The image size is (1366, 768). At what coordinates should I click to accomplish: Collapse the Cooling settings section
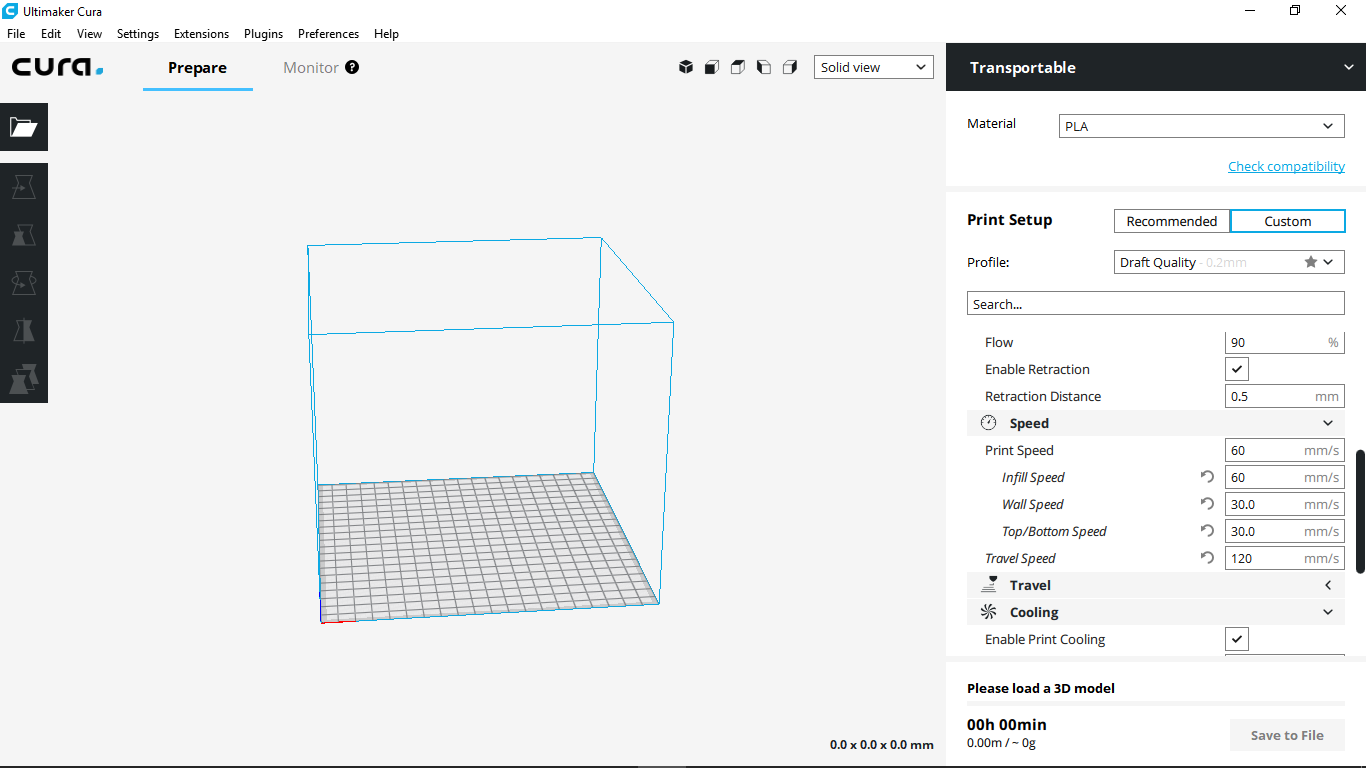coord(1328,612)
